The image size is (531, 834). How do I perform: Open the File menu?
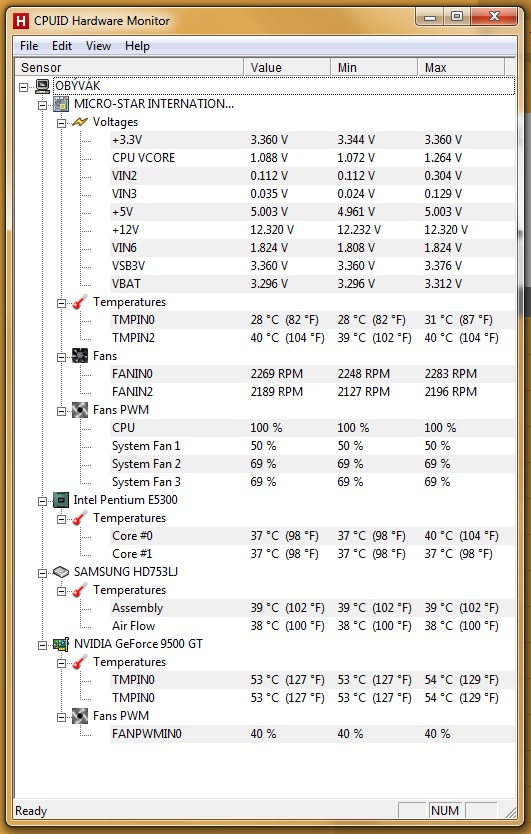point(29,46)
